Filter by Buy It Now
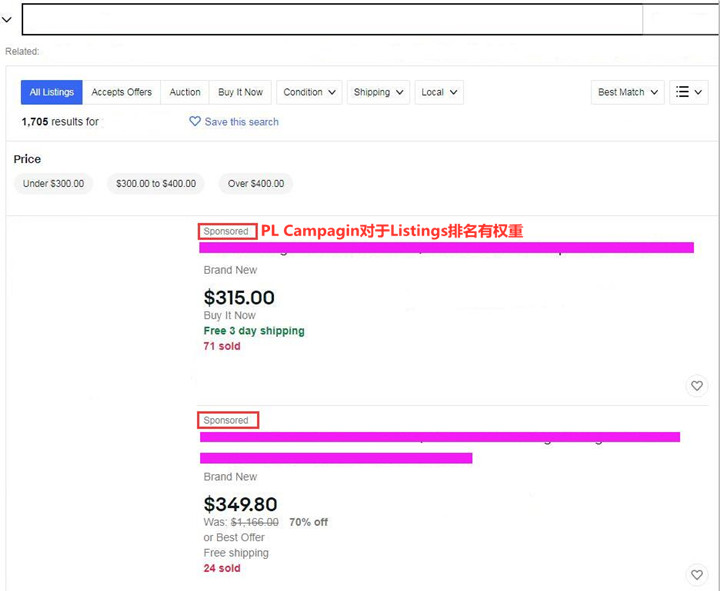 click(x=241, y=92)
